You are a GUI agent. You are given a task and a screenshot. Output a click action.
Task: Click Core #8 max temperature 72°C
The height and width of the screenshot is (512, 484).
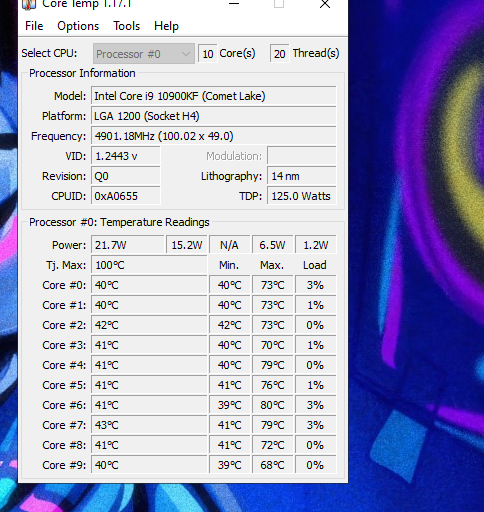click(x=272, y=445)
